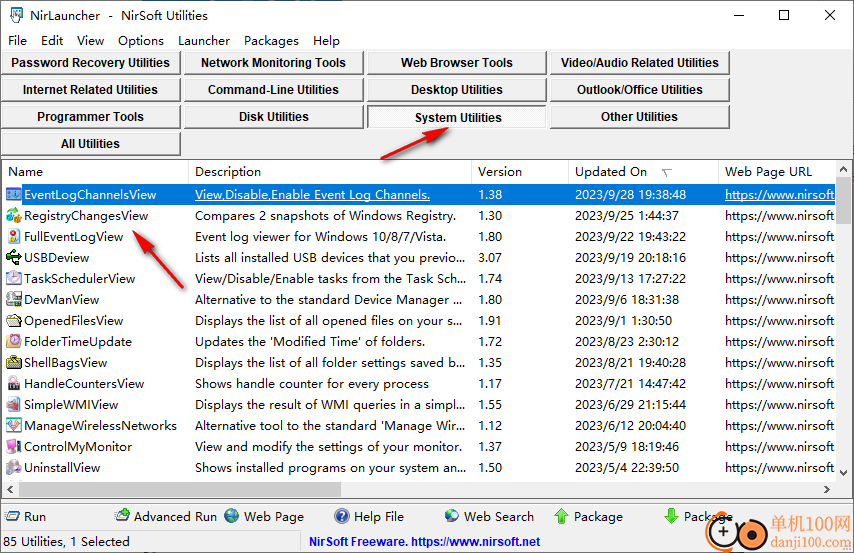Click the Web Page globe icon
854x553 pixels.
(x=231, y=516)
